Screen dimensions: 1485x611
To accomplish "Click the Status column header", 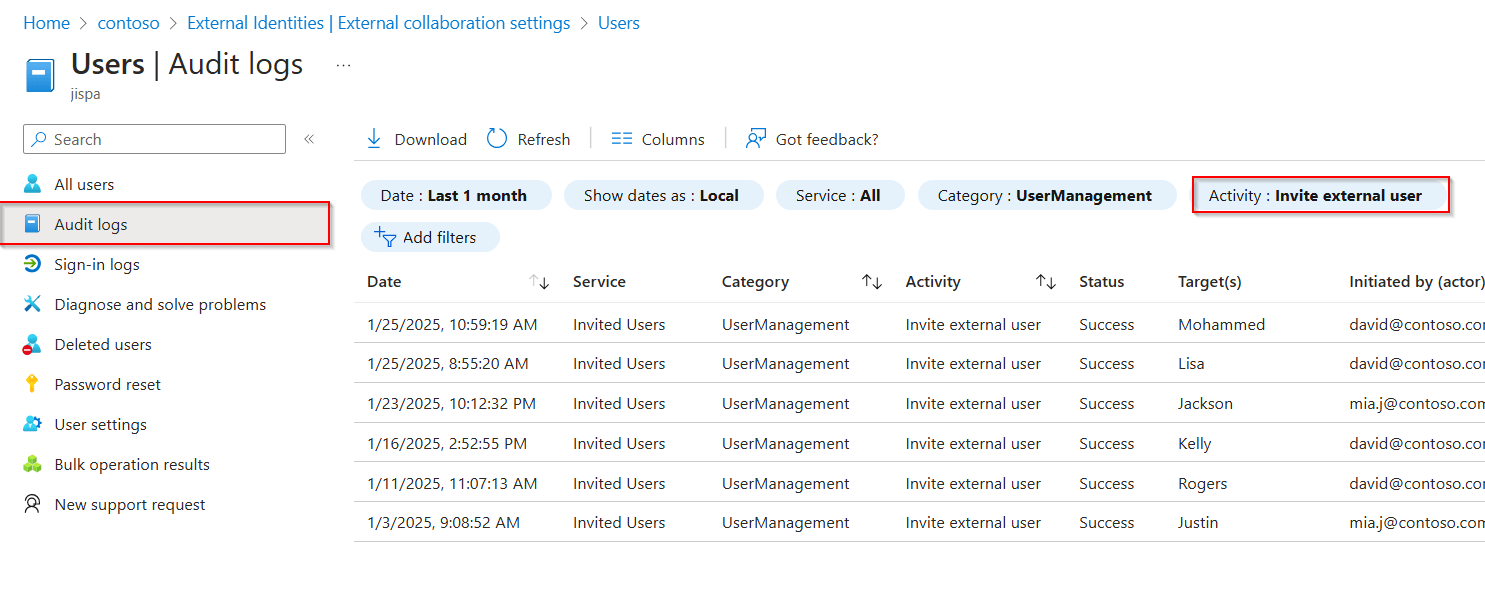I will (x=1102, y=282).
